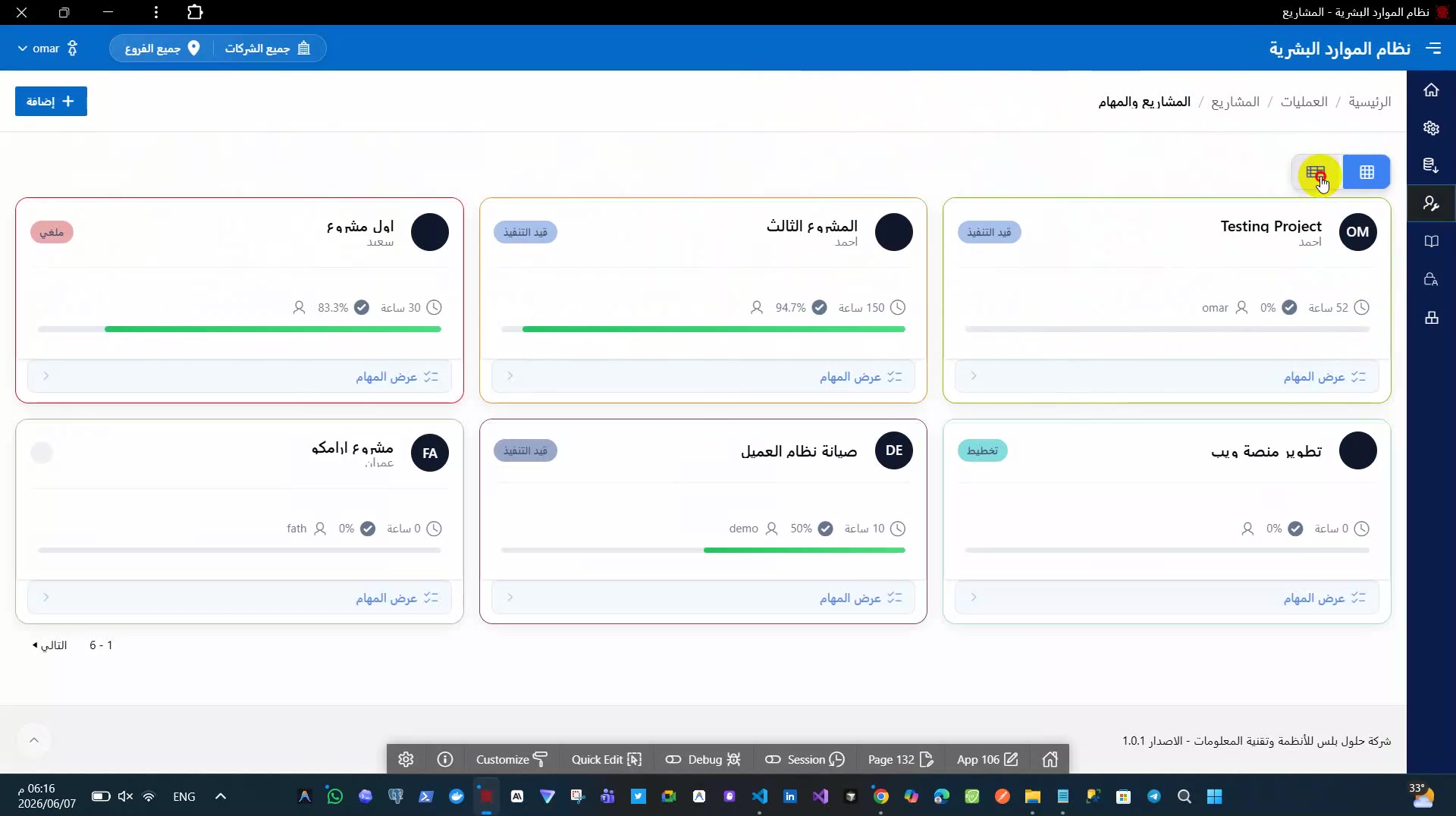The height and width of the screenshot is (816, 1456).
Task: Expand tasks of اول مشروع card
Action: (x=239, y=376)
